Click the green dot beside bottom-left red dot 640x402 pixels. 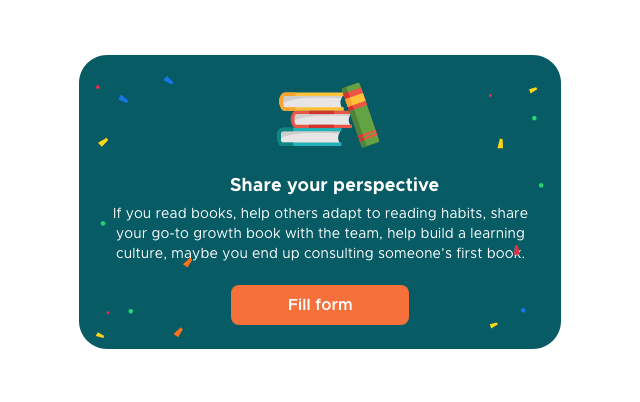point(131,311)
